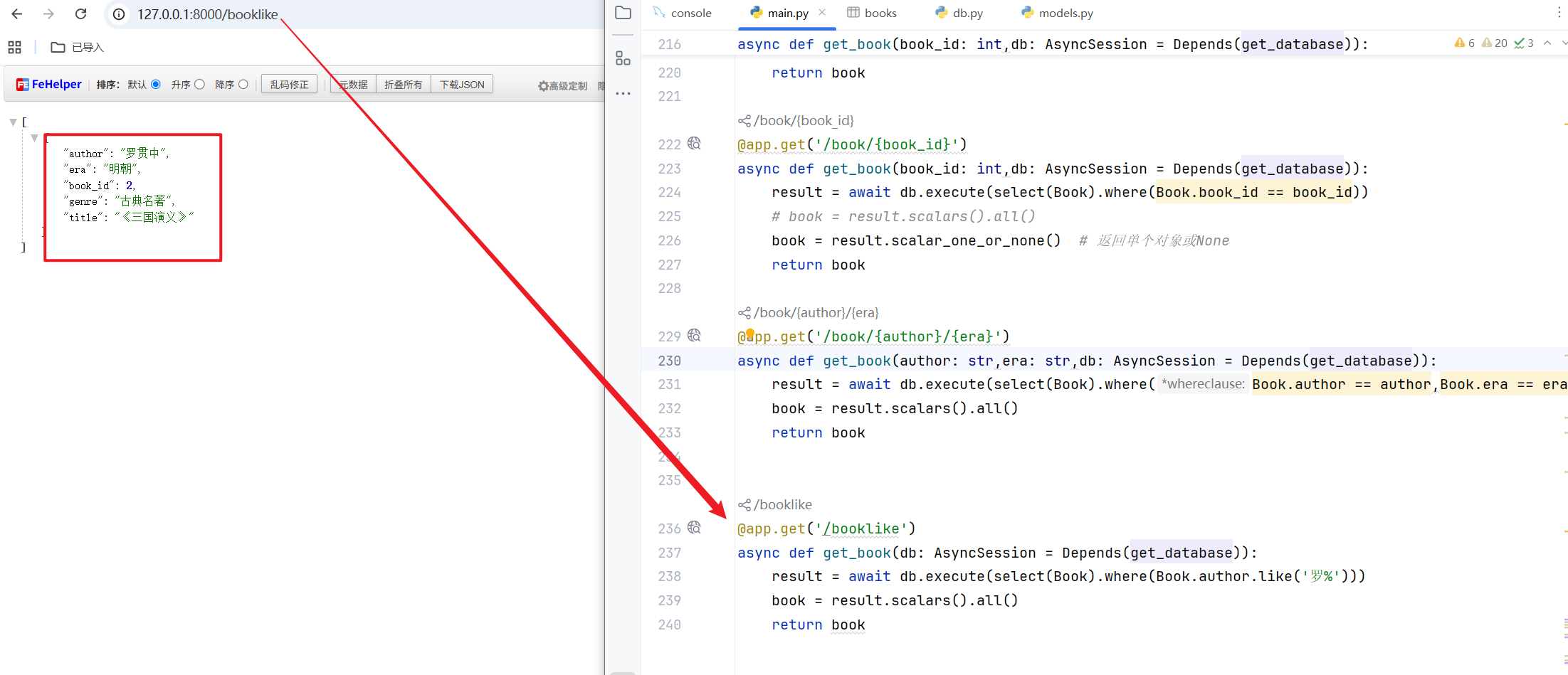Click the endpoint gutter icon on line 236
This screenshot has height=675, width=1568.
click(695, 528)
